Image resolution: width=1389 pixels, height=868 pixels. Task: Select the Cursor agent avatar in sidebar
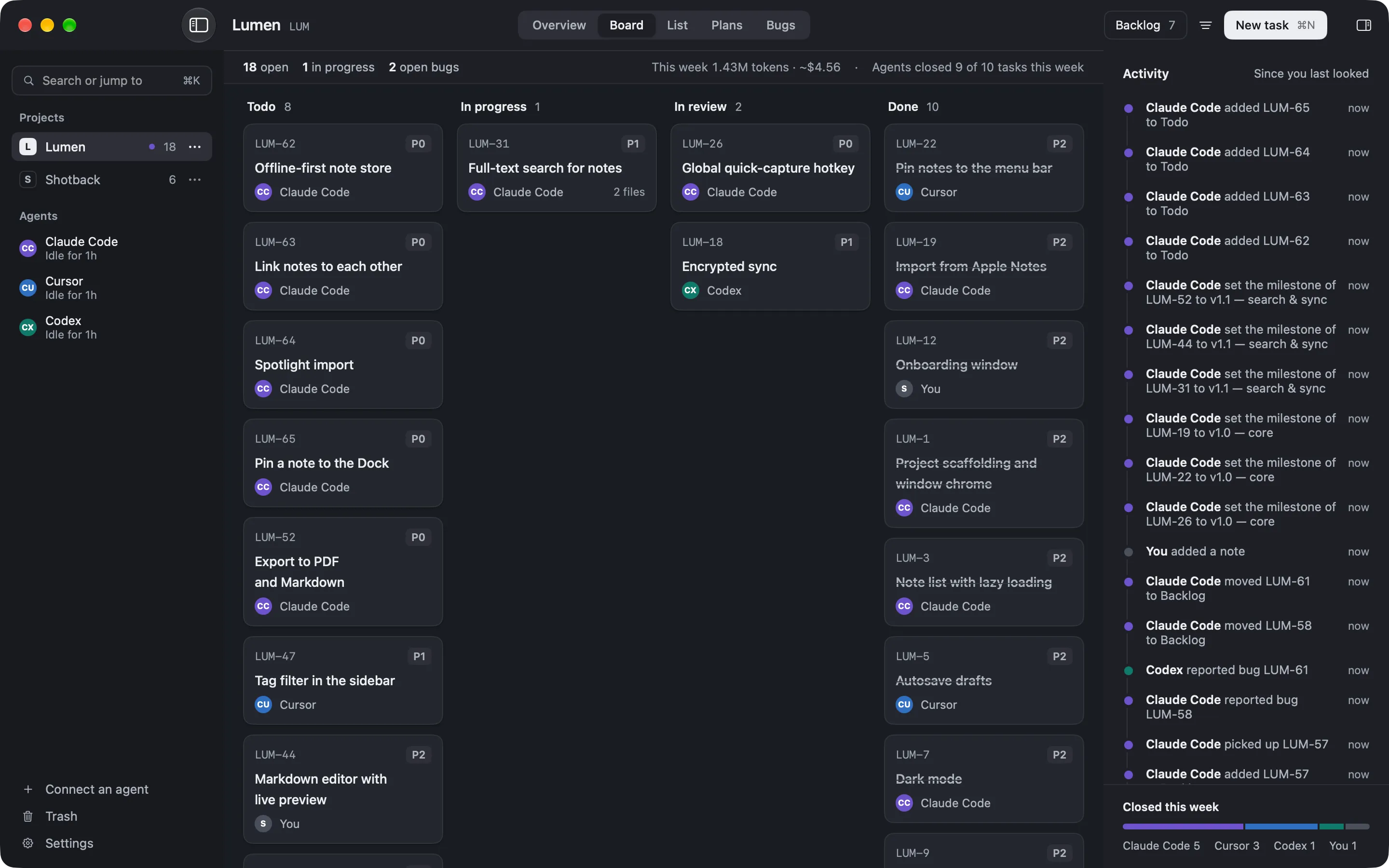tap(27, 287)
